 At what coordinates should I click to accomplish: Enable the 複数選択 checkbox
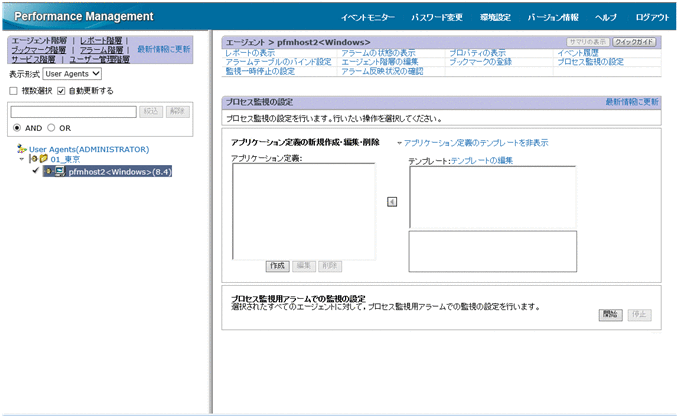tap(13, 91)
